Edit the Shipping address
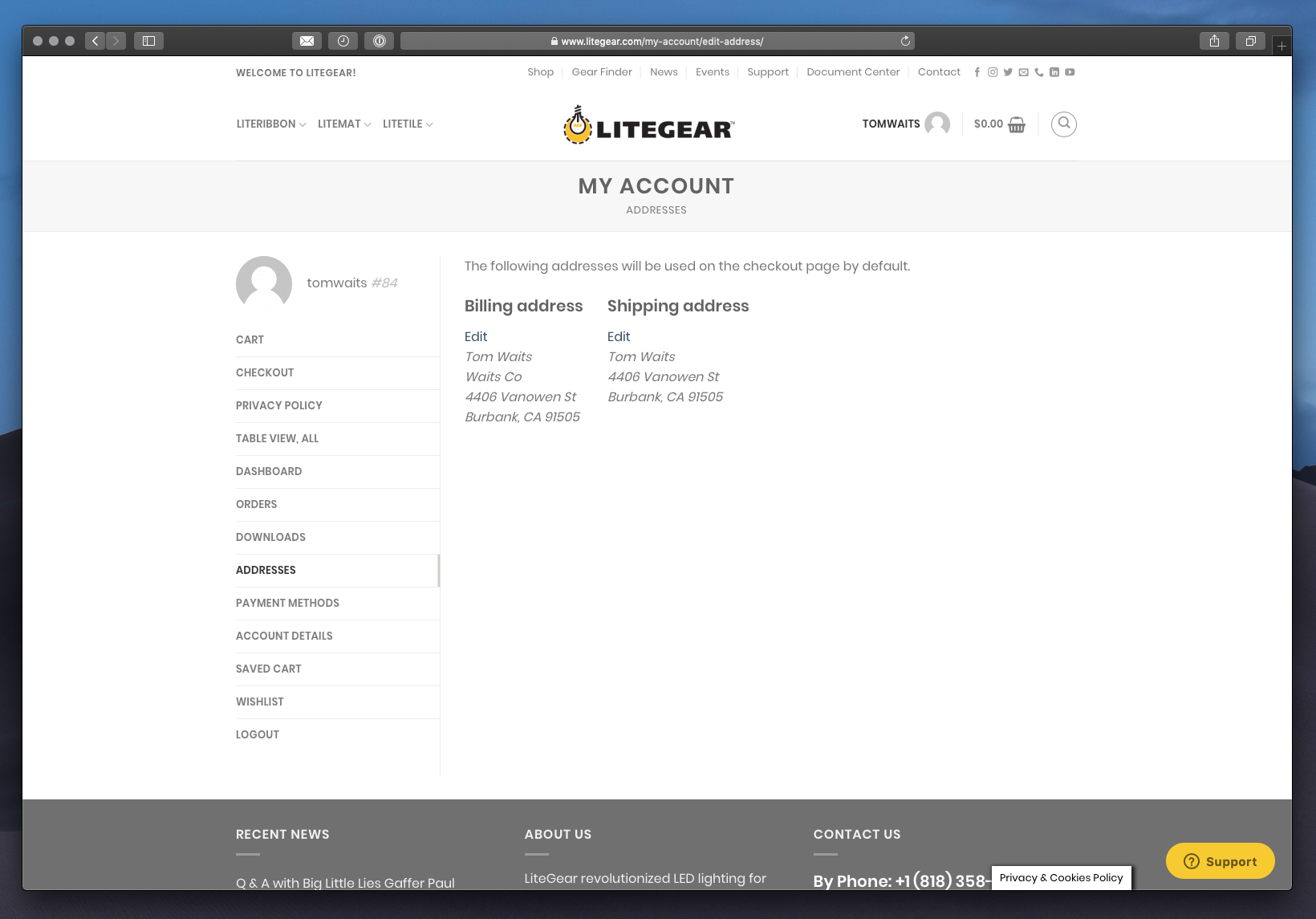The image size is (1316, 919). click(x=619, y=336)
